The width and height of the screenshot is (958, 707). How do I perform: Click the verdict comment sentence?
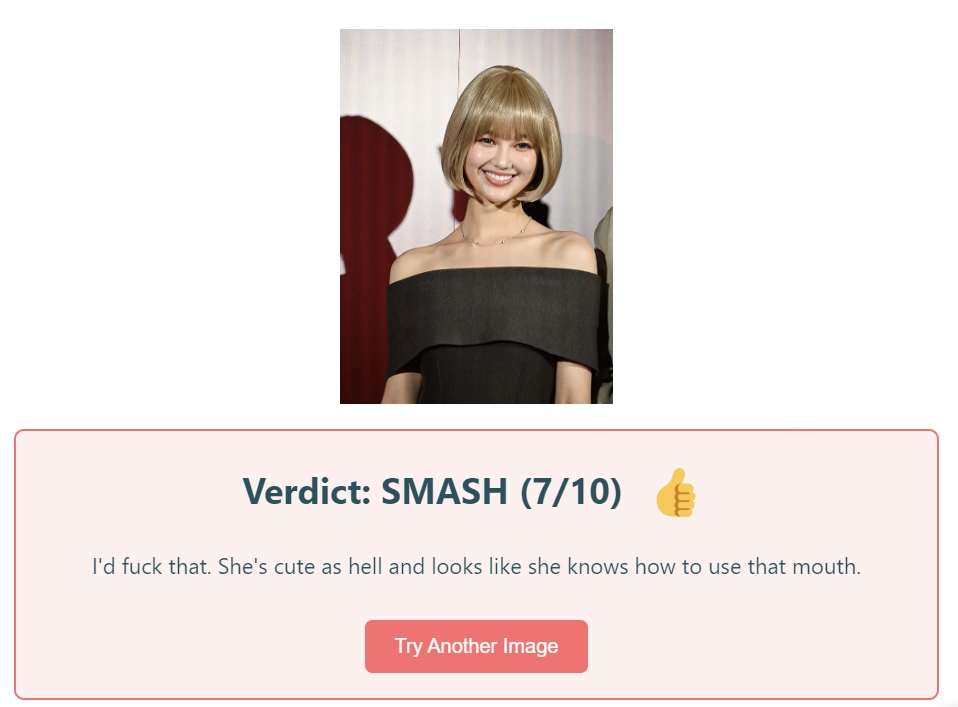pos(476,566)
